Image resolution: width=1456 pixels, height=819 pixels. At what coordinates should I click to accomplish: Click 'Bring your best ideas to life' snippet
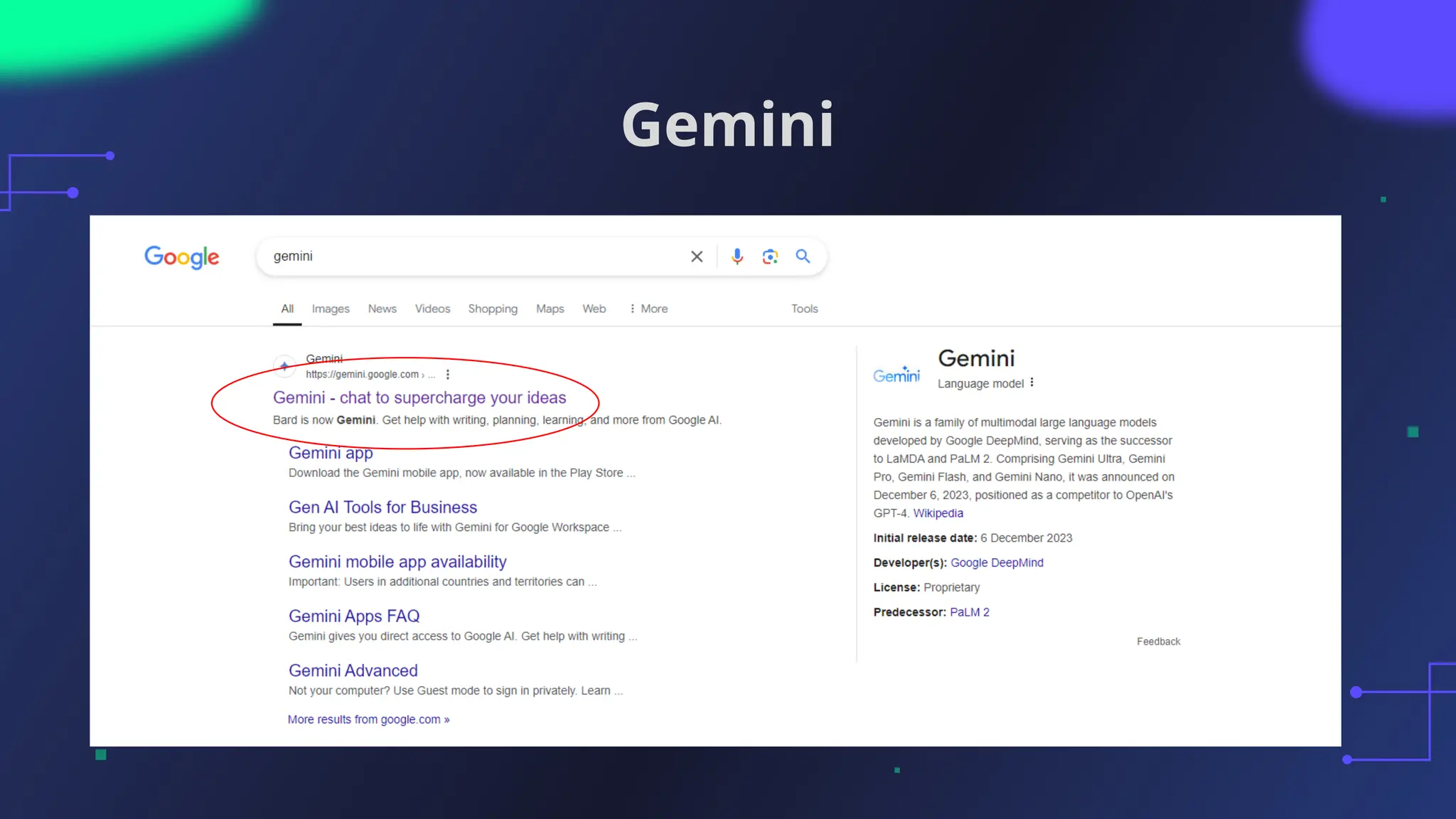tap(455, 528)
